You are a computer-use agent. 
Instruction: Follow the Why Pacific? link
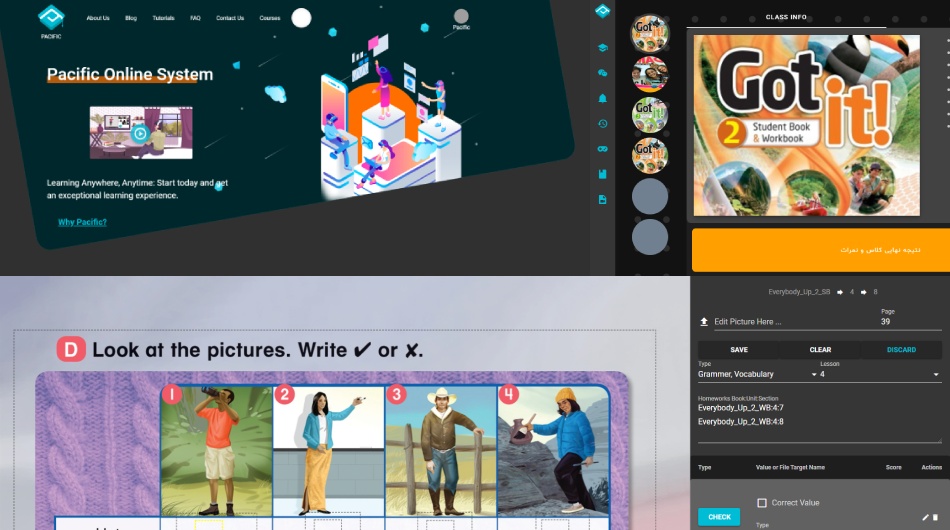point(82,222)
